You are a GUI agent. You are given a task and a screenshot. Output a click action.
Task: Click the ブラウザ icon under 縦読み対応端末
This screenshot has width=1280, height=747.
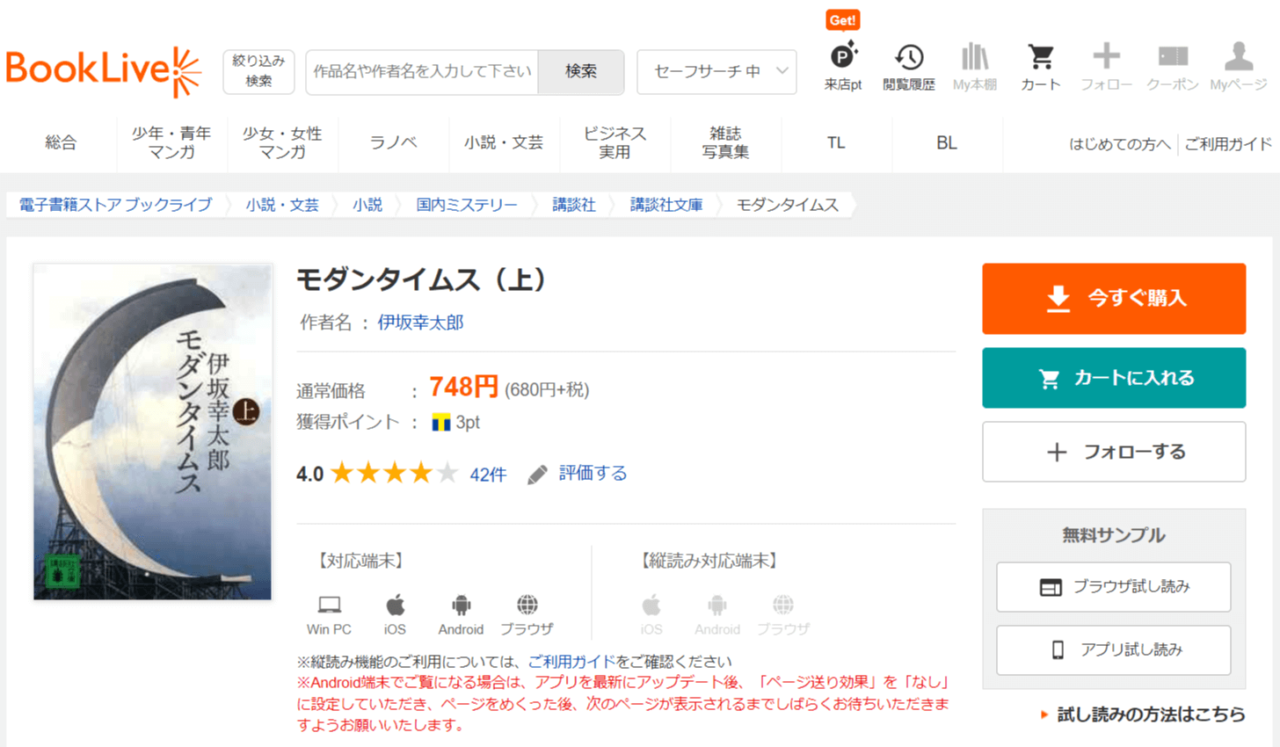pos(783,604)
